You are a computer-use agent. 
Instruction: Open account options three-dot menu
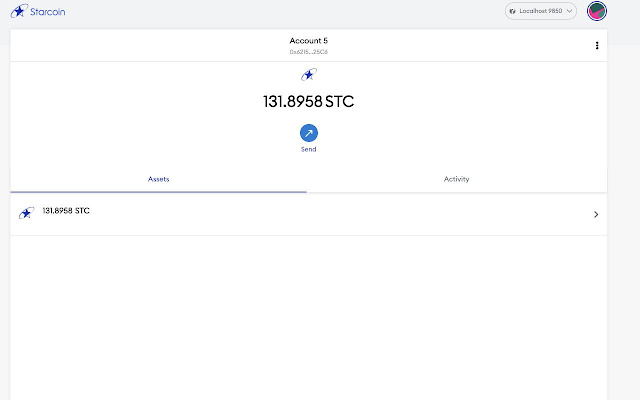597,45
